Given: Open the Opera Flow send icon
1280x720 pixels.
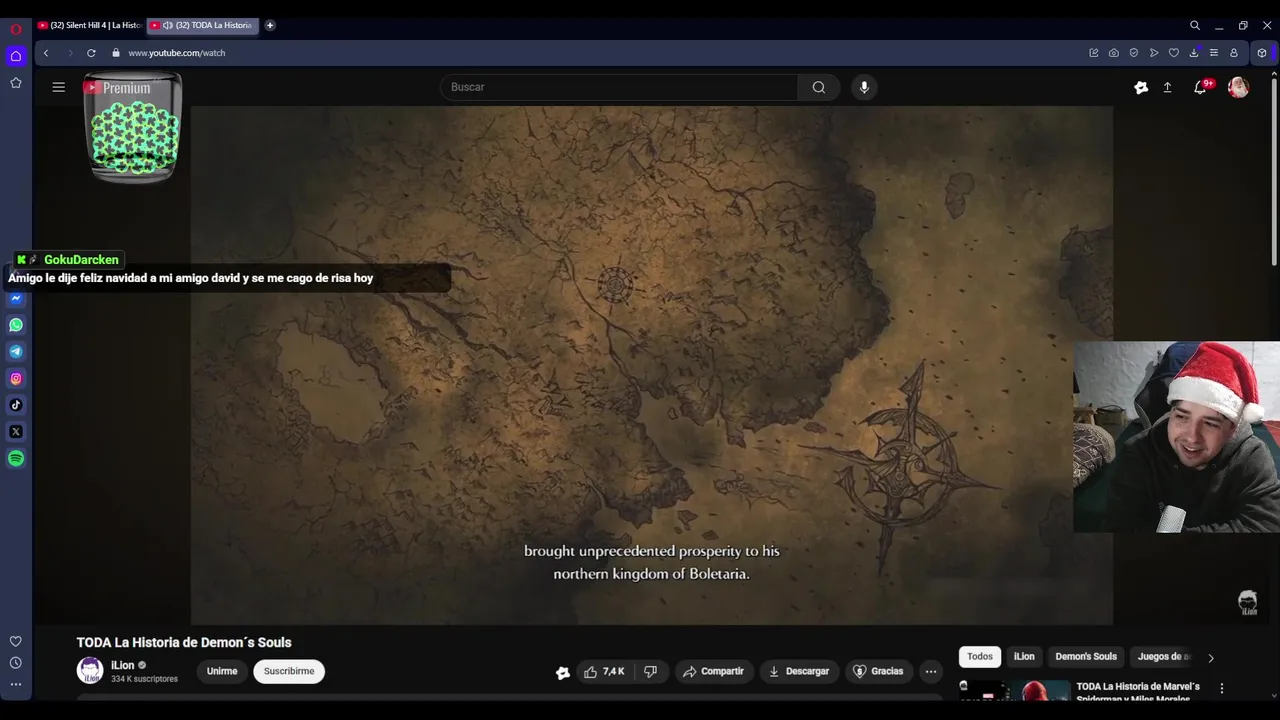Looking at the screenshot, I should [x=1154, y=53].
